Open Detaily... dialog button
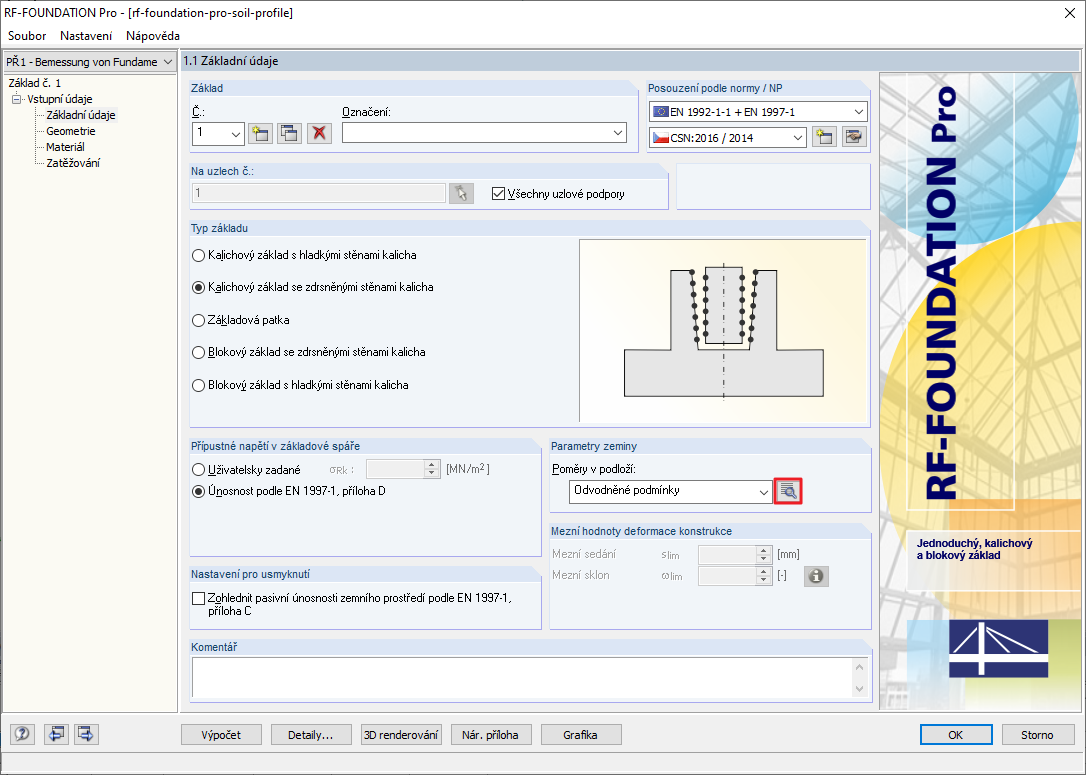 pos(311,735)
